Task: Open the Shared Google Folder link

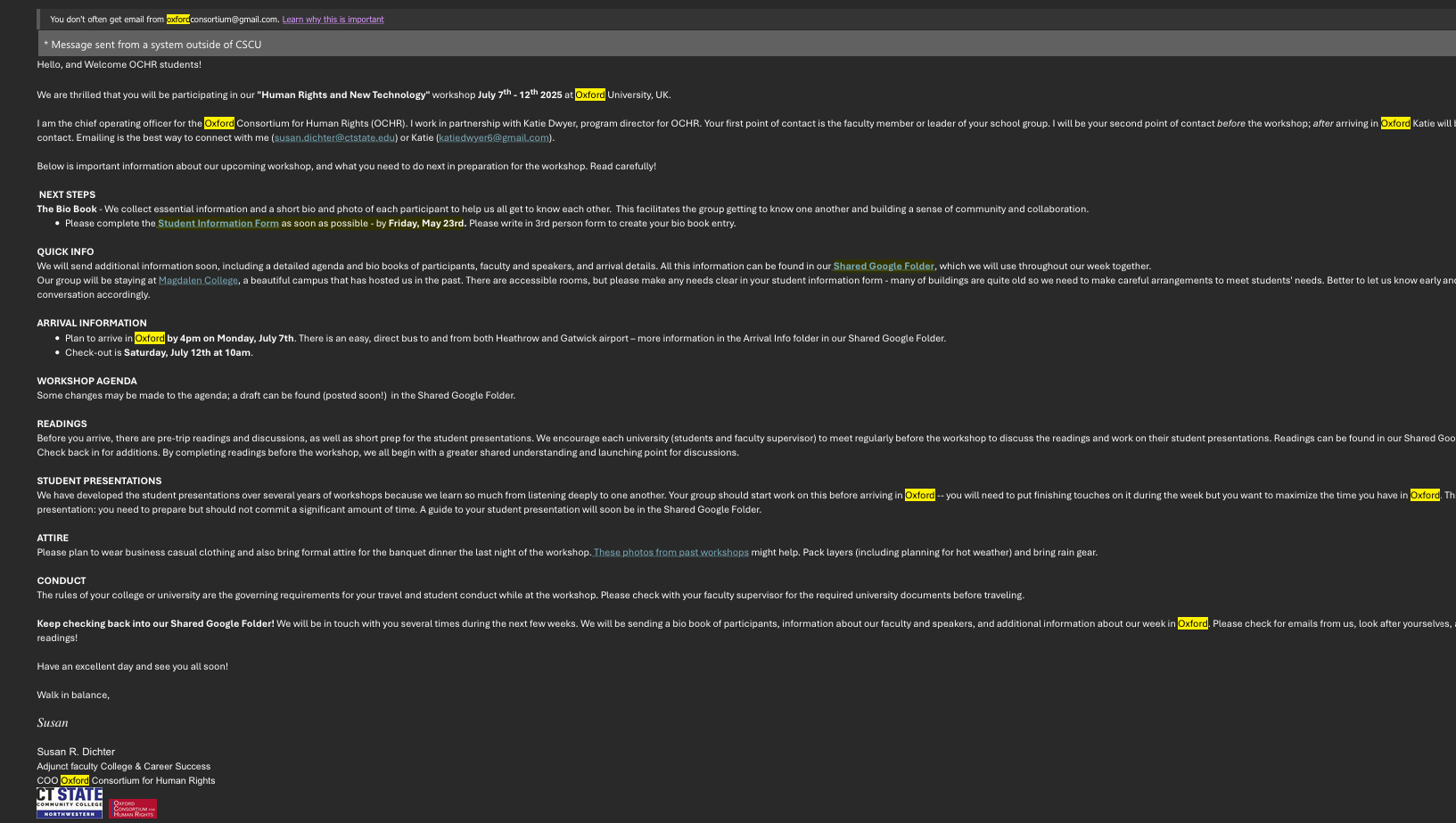Action: pos(884,267)
